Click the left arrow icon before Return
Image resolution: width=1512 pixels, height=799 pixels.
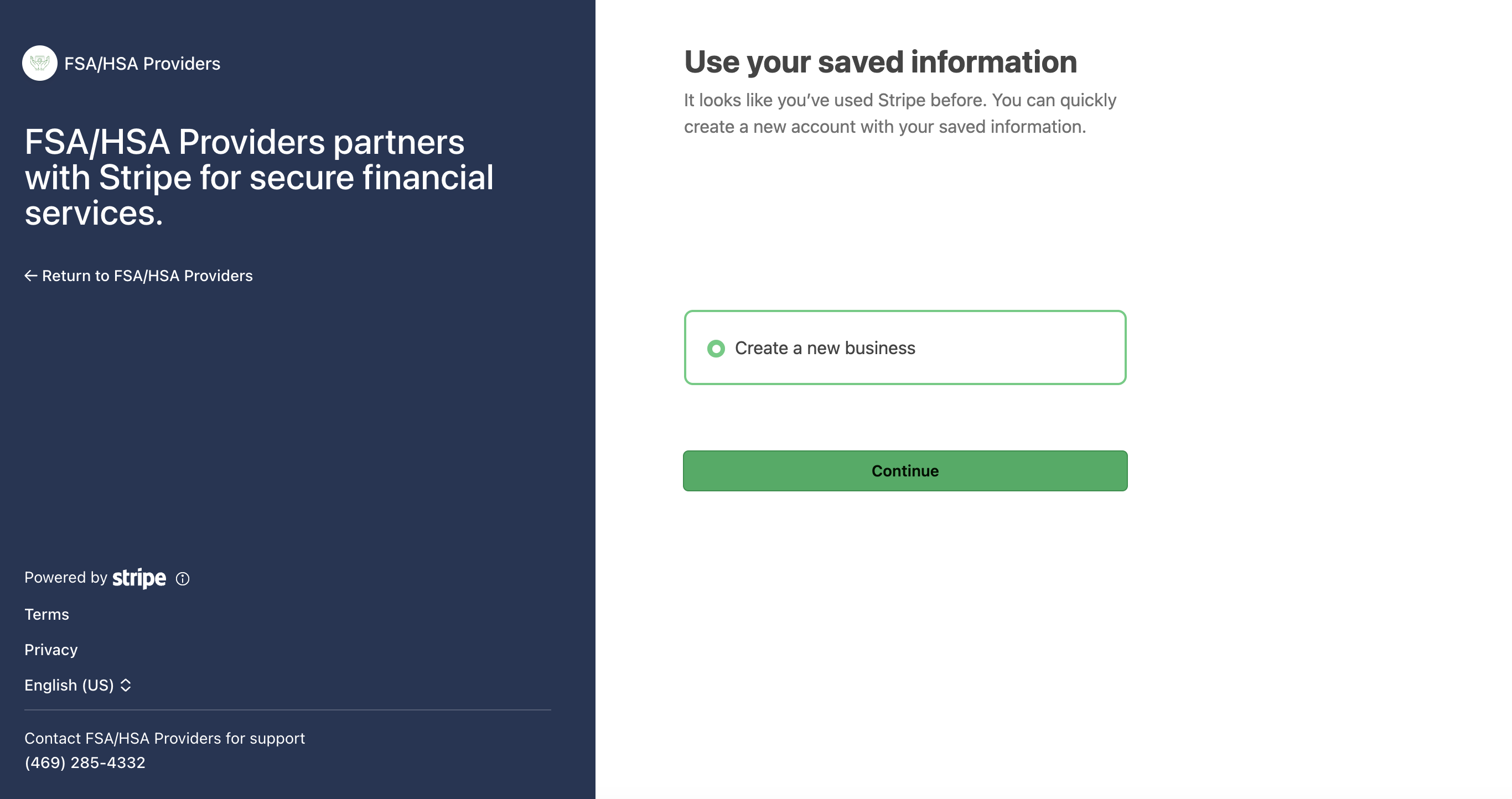[31, 276]
